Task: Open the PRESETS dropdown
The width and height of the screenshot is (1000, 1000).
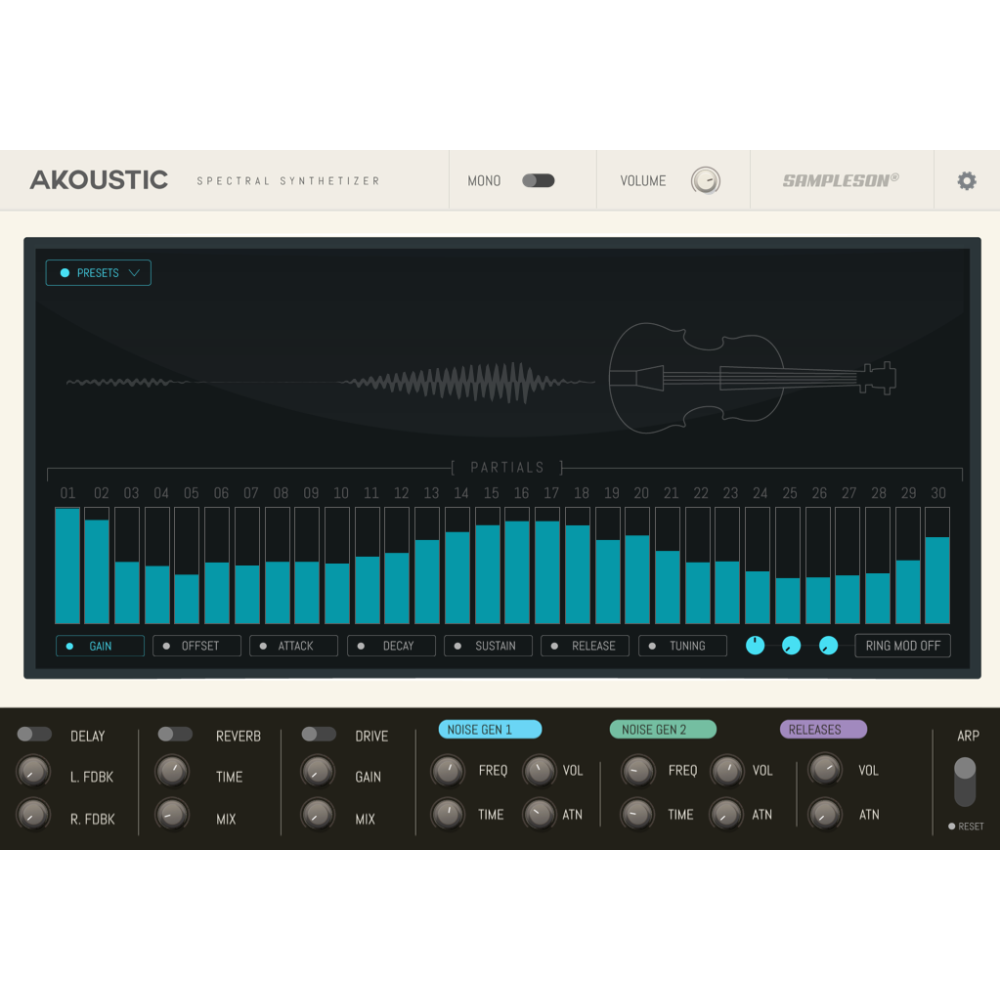Action: click(x=97, y=272)
